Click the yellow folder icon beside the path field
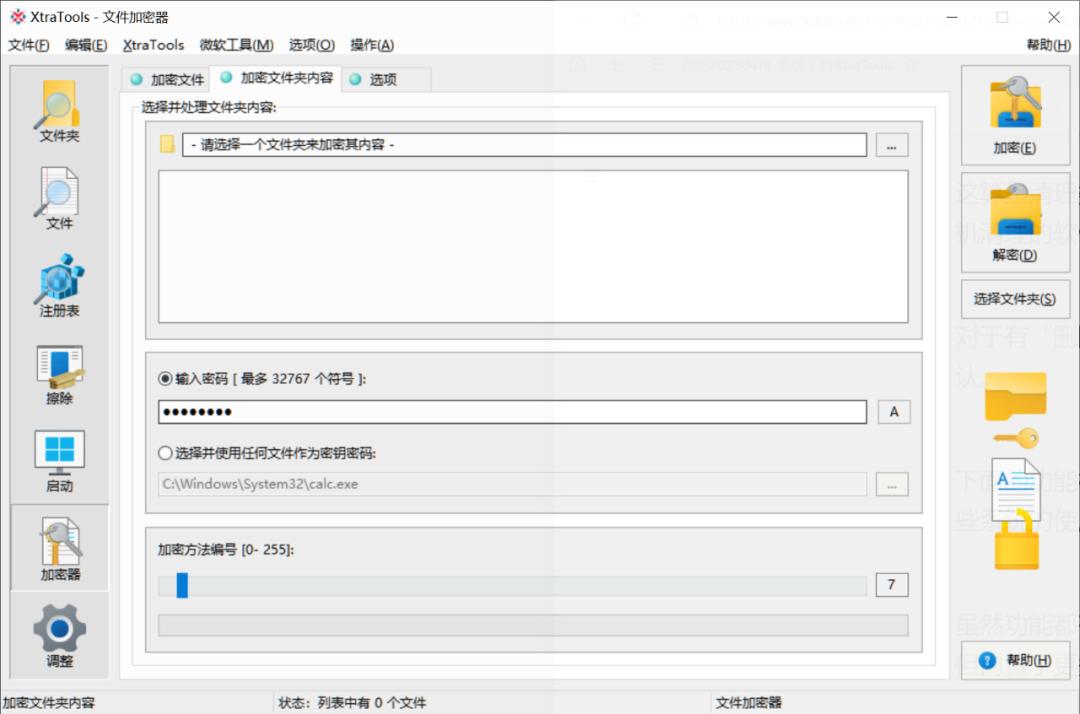1080x714 pixels. click(x=168, y=144)
